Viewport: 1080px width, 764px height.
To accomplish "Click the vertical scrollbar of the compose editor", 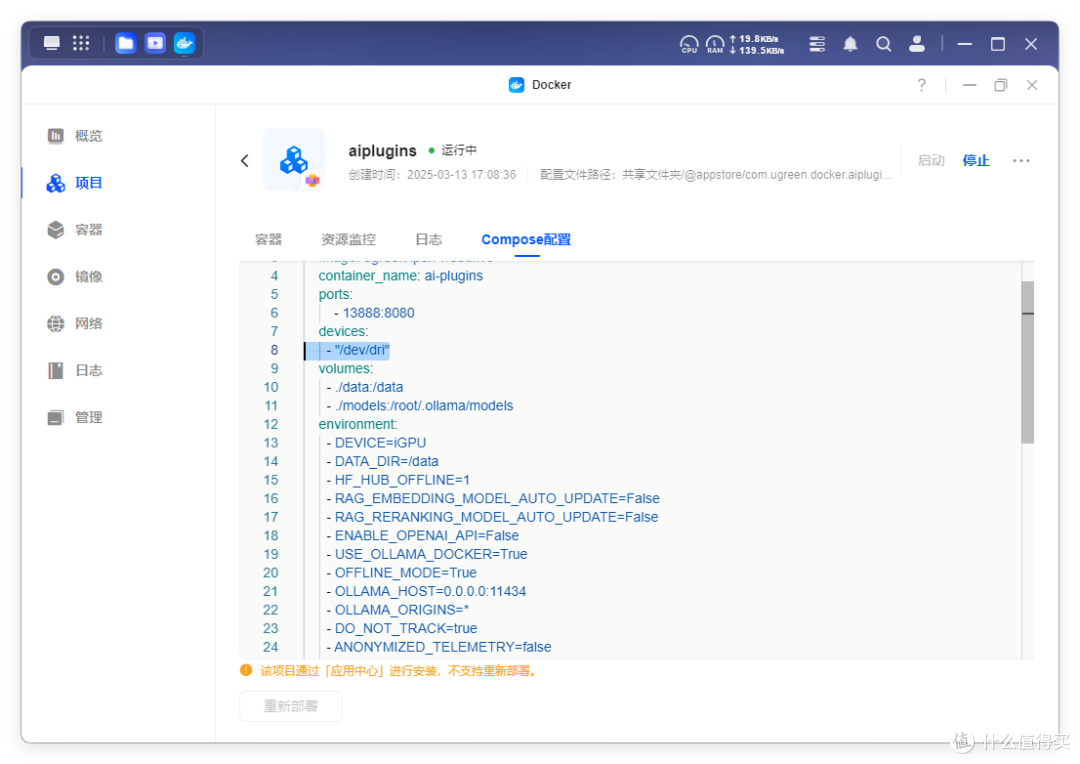I will pos(1028,362).
